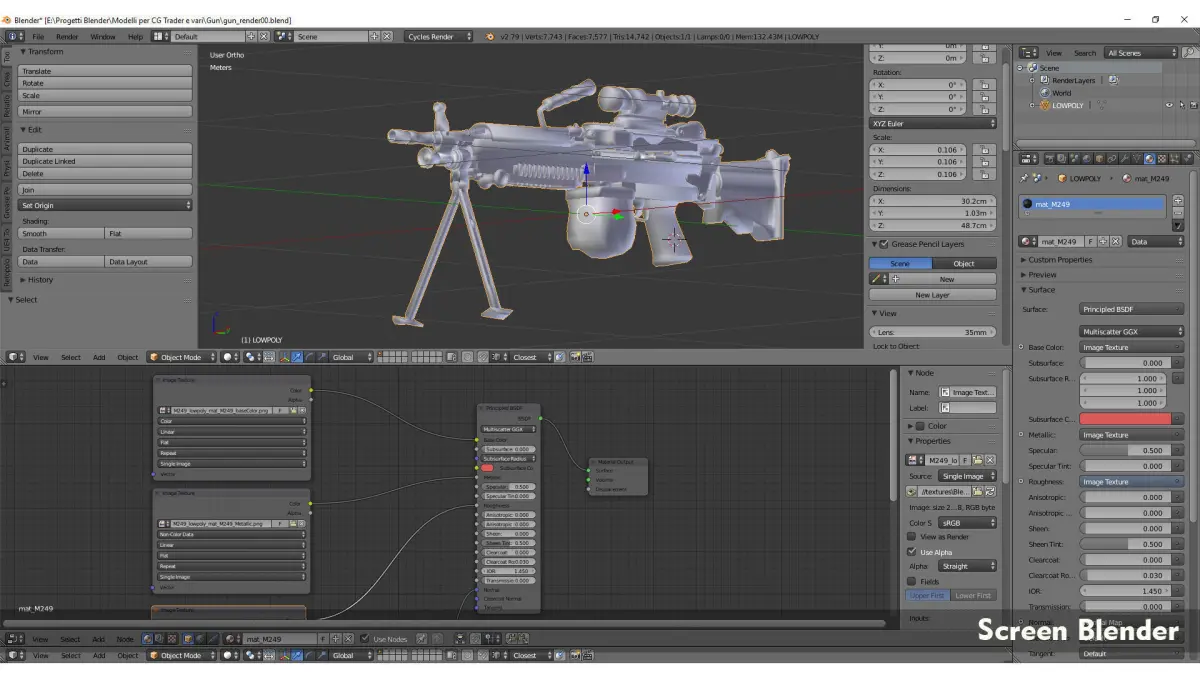
Task: Unlink mat_M249 with X in node header
Action: (x=348, y=638)
